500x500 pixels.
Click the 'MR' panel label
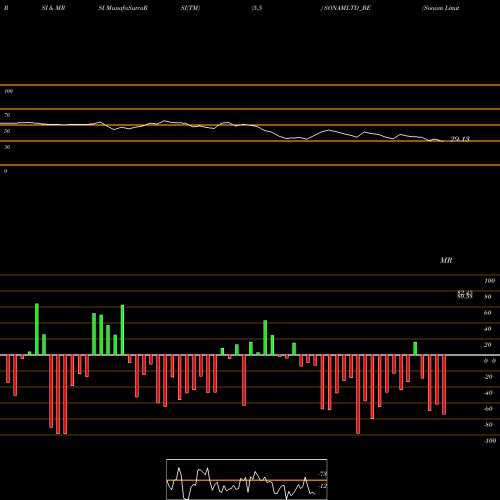click(x=446, y=260)
